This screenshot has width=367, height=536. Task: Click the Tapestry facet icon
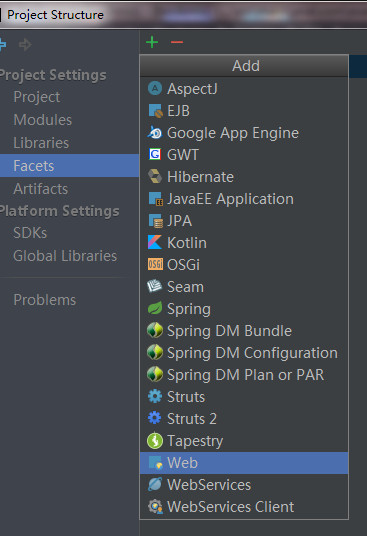[155, 441]
